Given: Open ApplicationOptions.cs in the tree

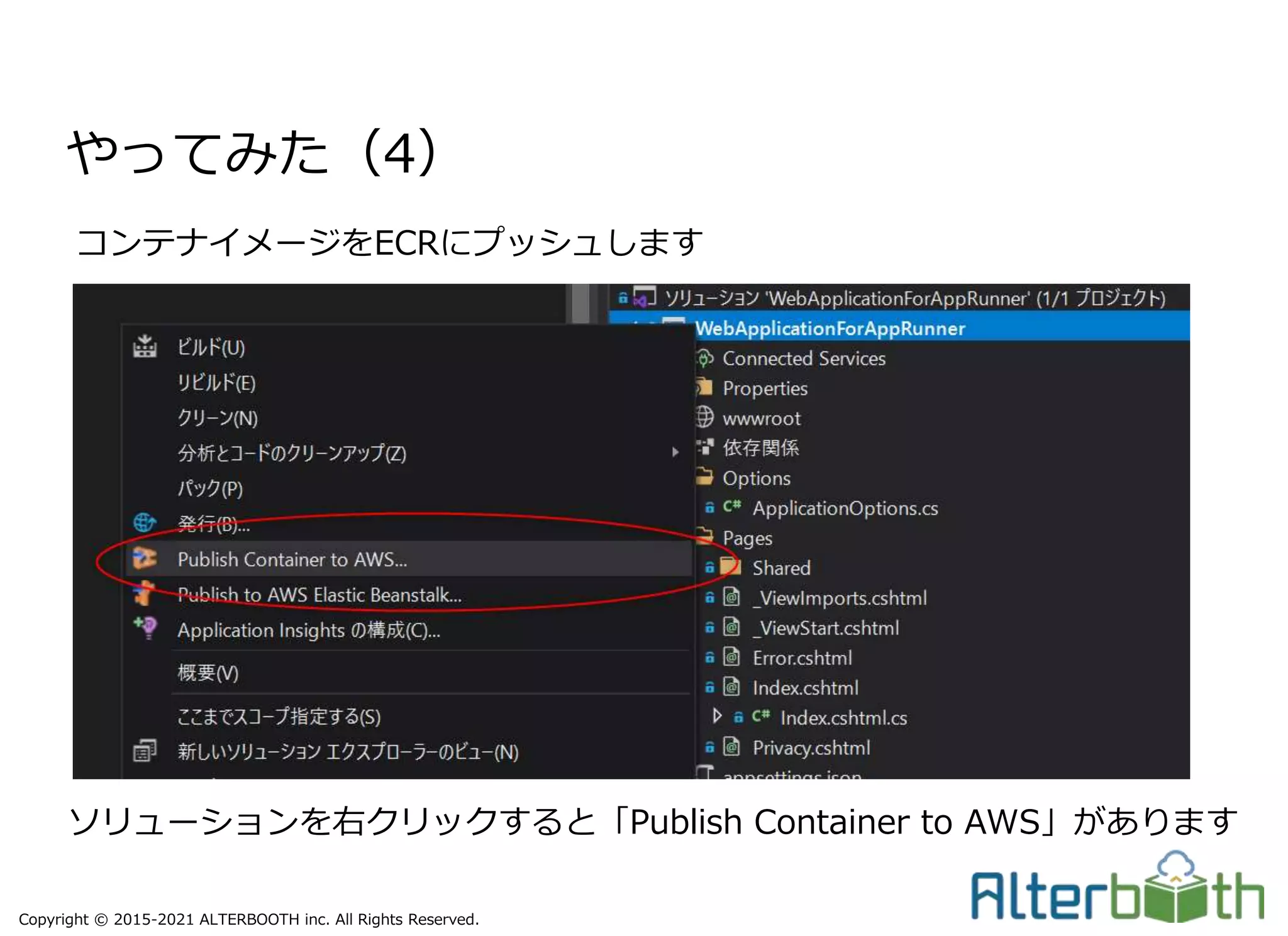Looking at the screenshot, I should pyautogui.click(x=845, y=508).
